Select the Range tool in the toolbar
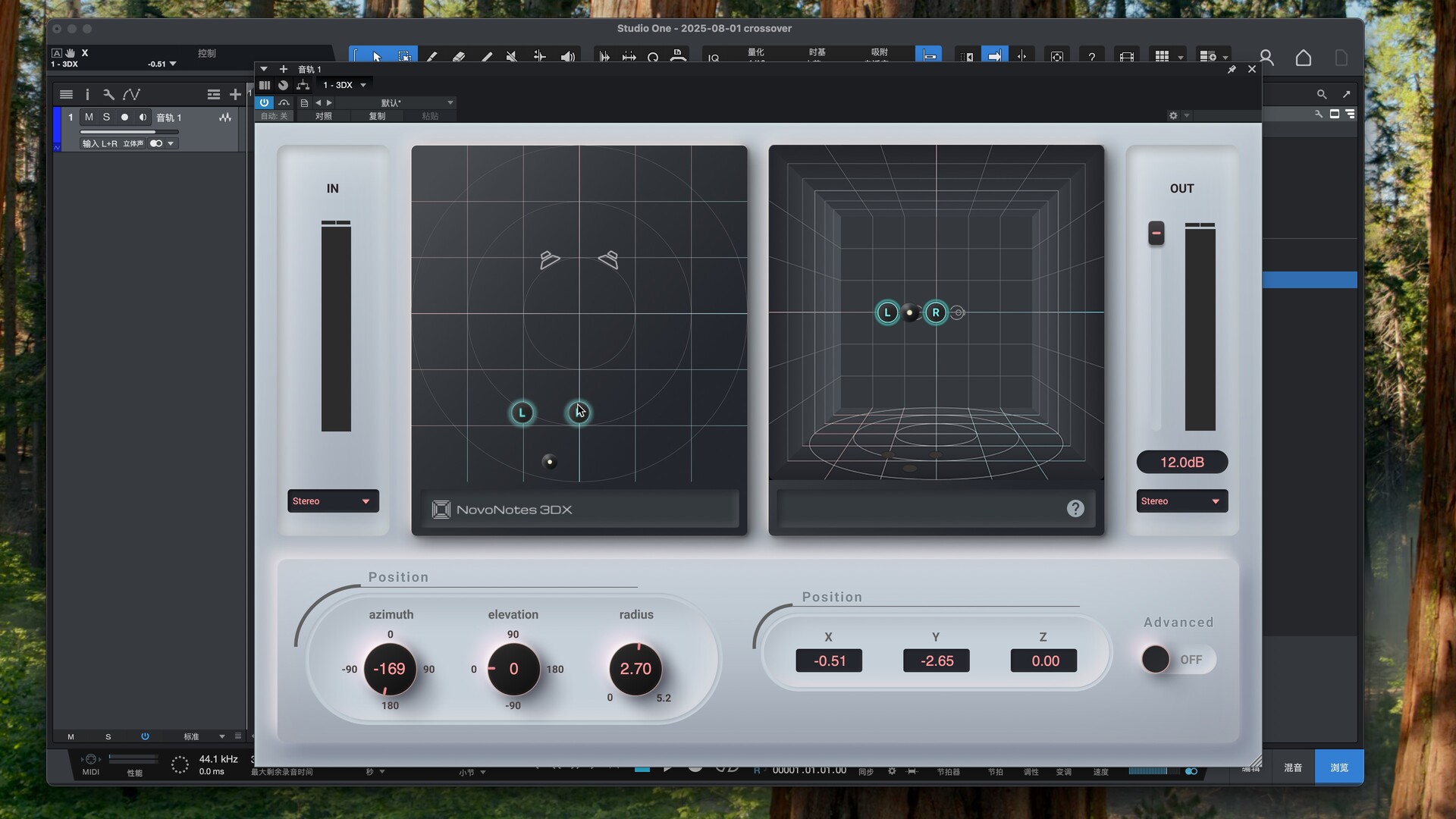The height and width of the screenshot is (819, 1456). coord(404,57)
